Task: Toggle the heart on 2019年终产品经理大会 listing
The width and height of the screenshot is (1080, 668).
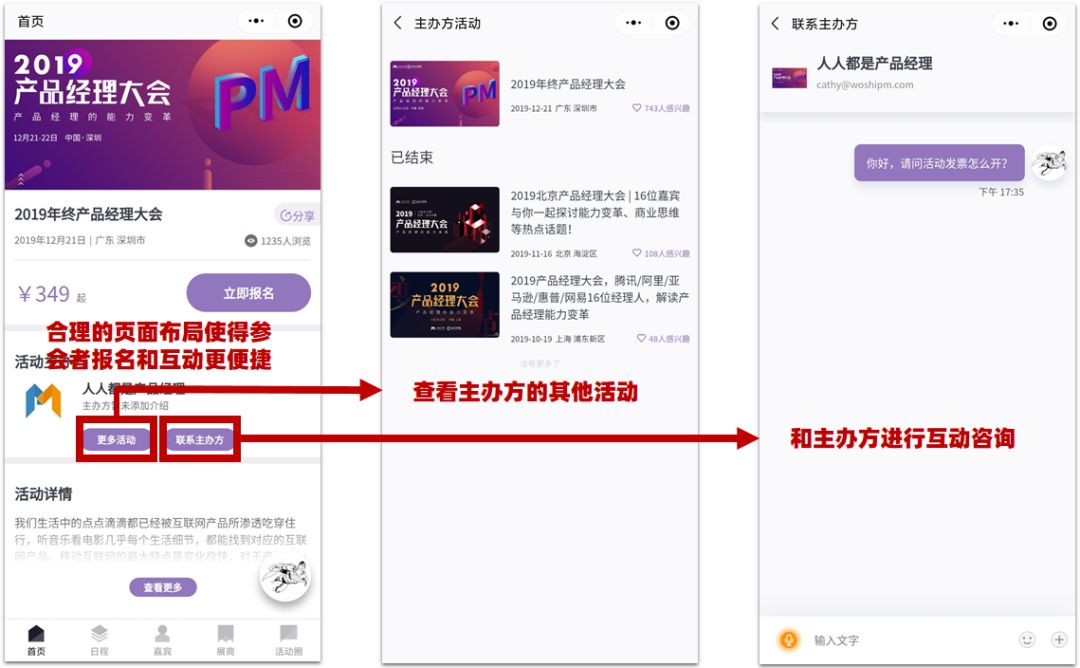Action: click(636, 108)
